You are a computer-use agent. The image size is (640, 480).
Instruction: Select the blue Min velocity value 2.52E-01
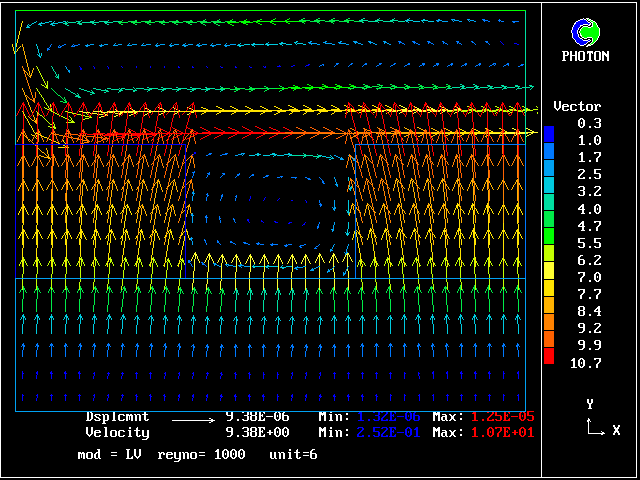click(388, 433)
